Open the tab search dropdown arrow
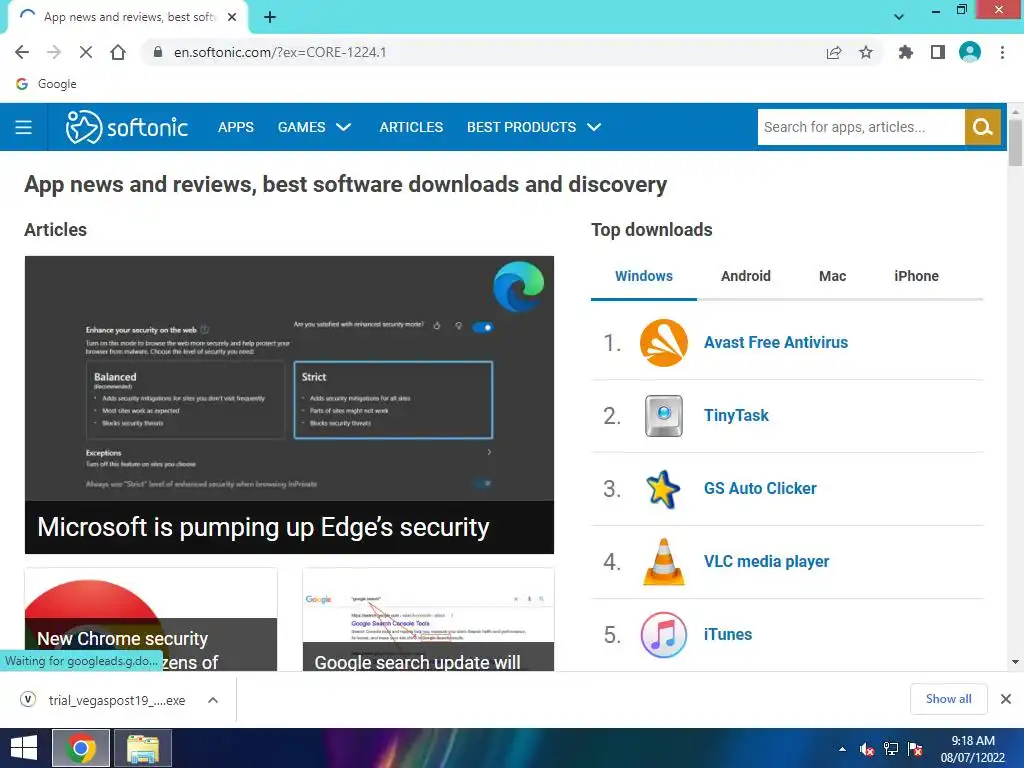Screen dimensions: 1024x768 (899, 17)
